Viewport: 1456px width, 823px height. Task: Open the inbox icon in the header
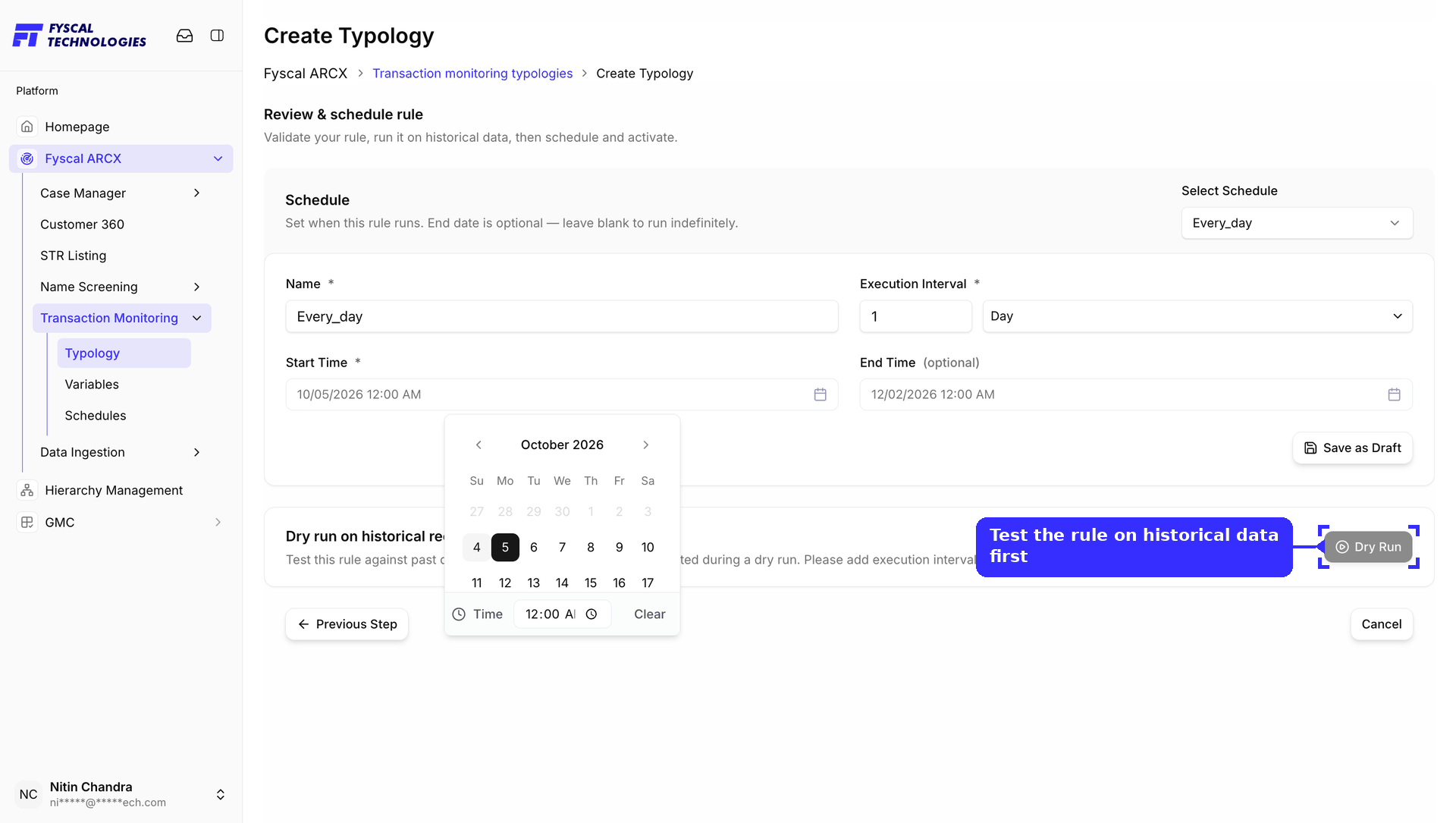[x=184, y=36]
